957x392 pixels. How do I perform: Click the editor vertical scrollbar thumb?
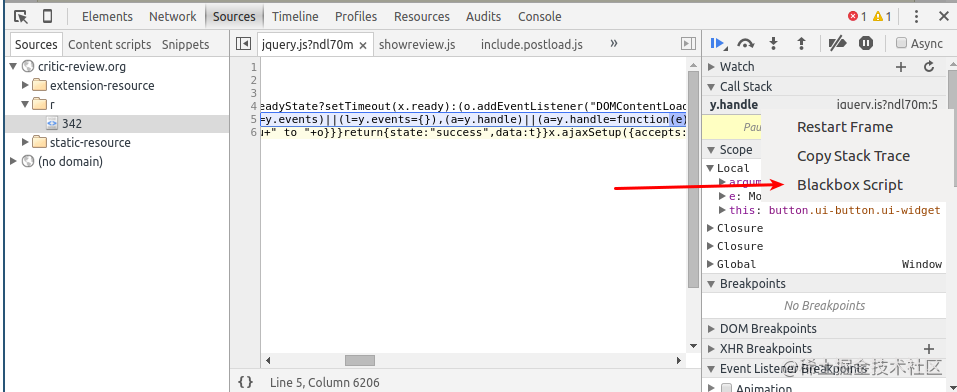point(693,180)
